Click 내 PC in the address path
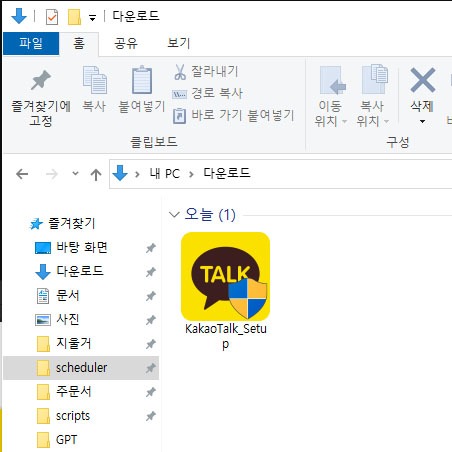The height and width of the screenshot is (452, 452). [x=165, y=174]
